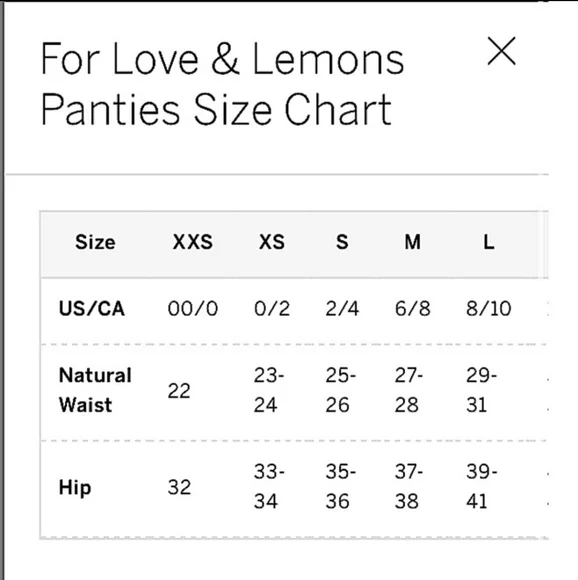
Task: Click the Size header label cell
Action: tap(95, 242)
